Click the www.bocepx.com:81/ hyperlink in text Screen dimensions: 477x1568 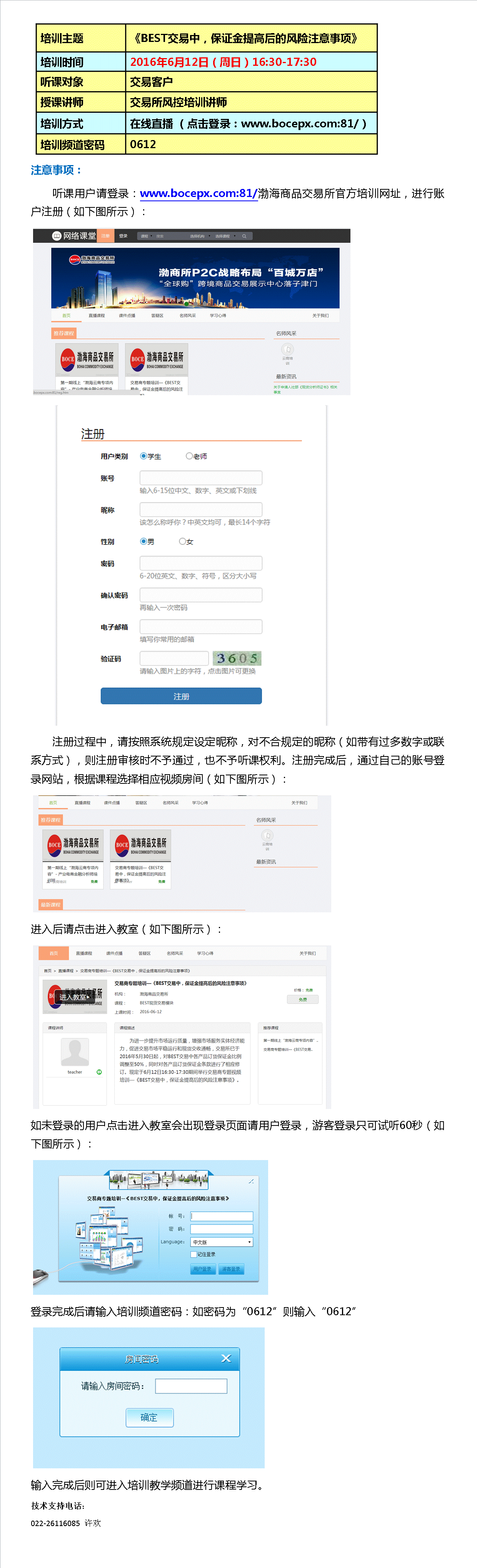(x=198, y=193)
